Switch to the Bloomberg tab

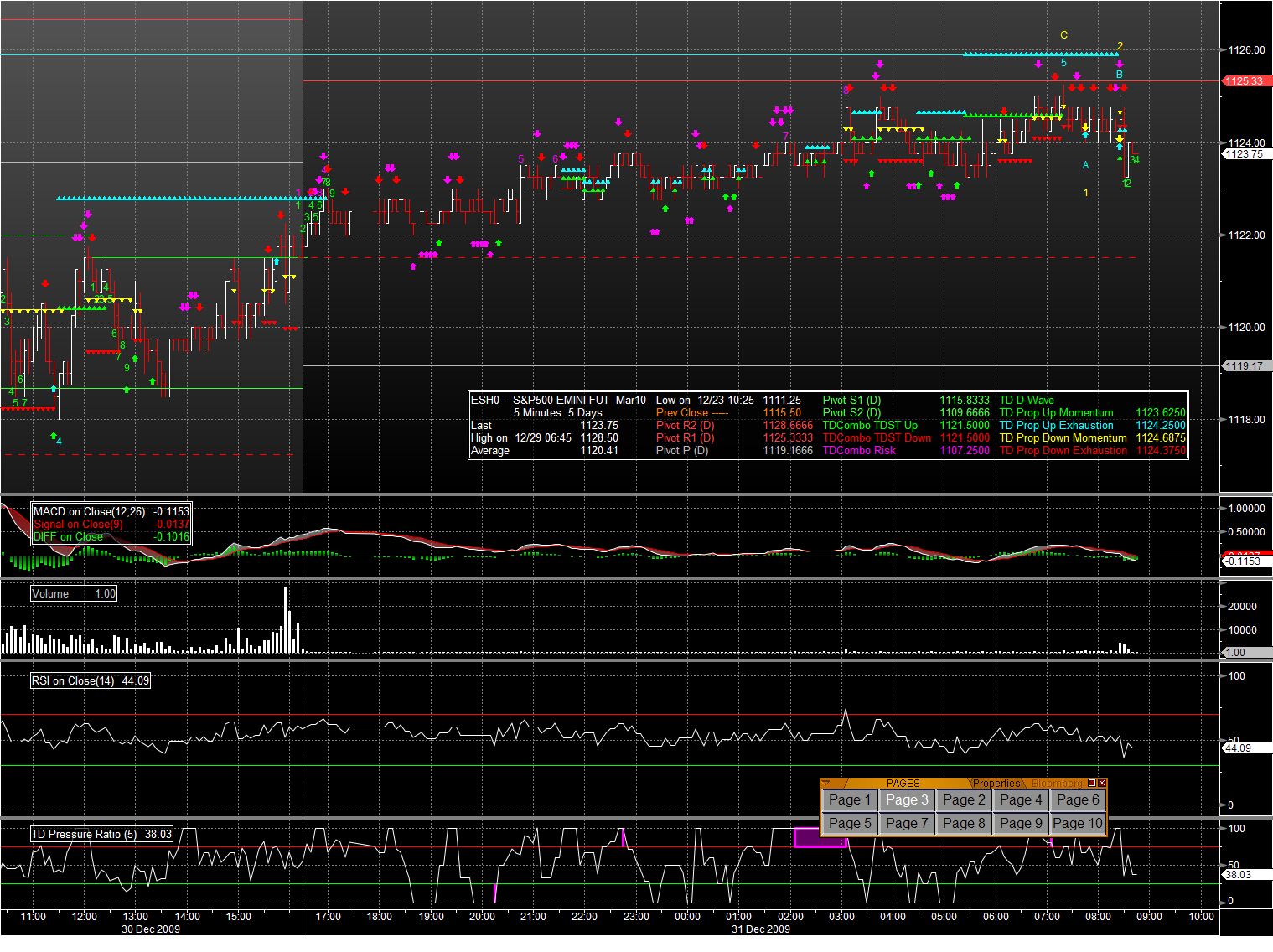[1056, 784]
